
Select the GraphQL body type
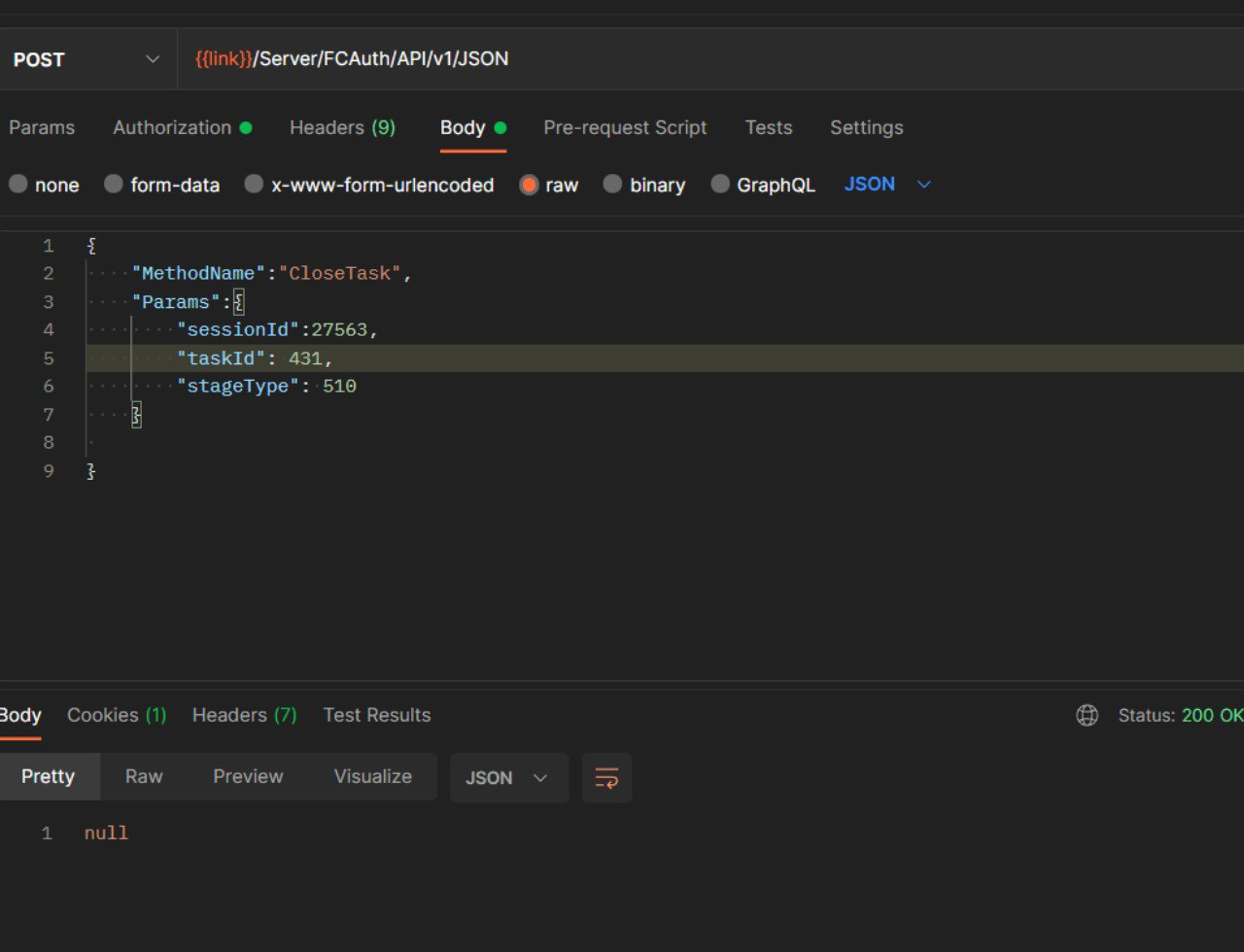point(763,185)
